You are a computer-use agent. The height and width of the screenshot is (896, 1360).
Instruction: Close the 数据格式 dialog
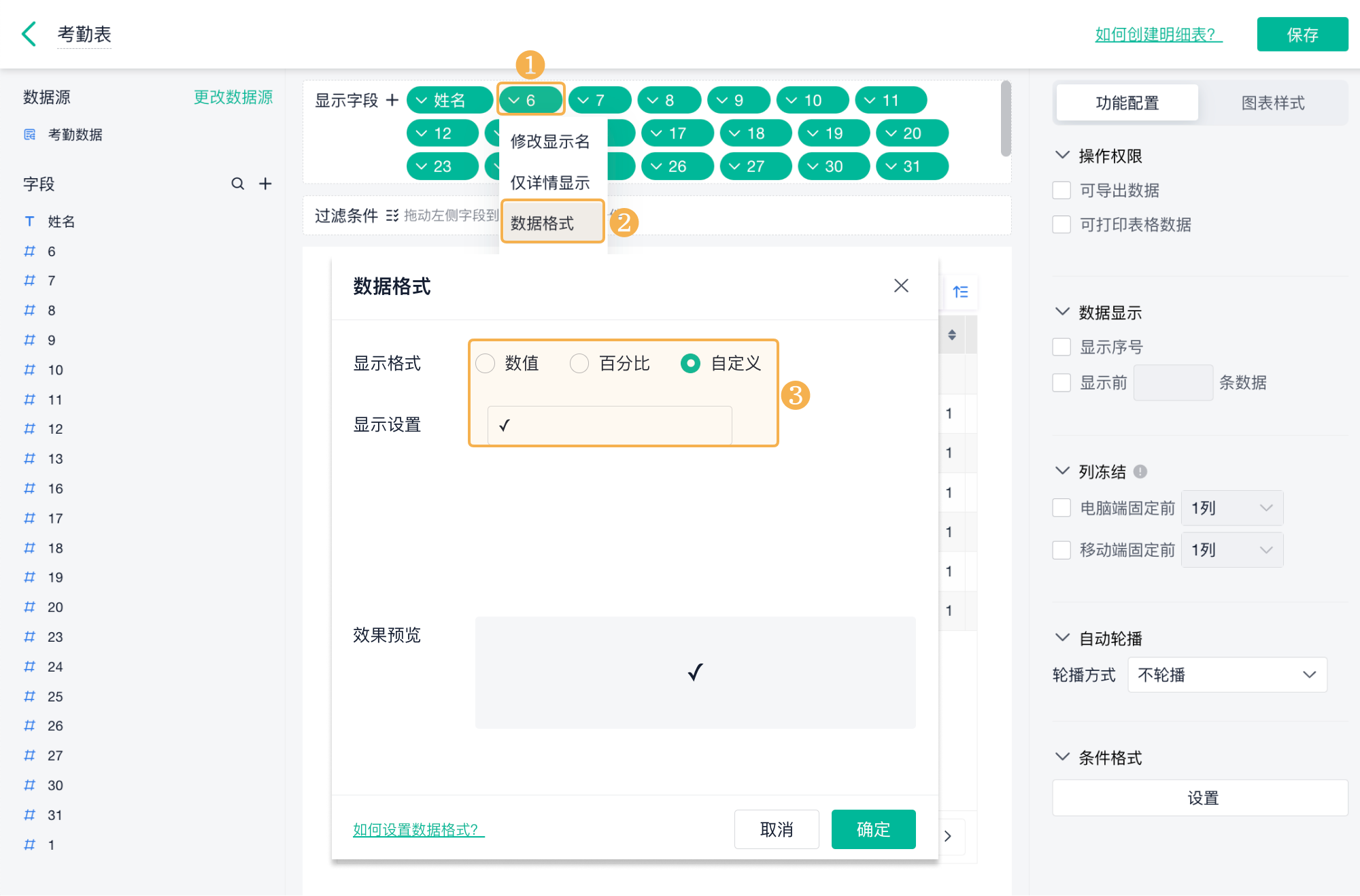901,286
